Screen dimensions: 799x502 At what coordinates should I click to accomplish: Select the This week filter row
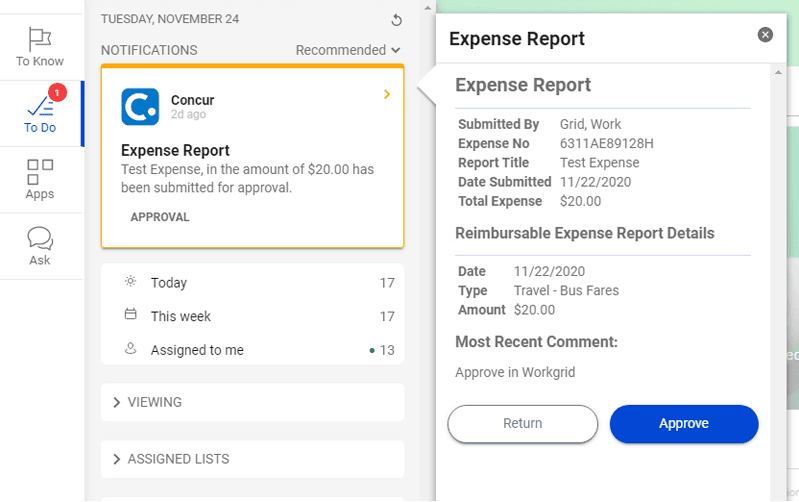click(253, 316)
